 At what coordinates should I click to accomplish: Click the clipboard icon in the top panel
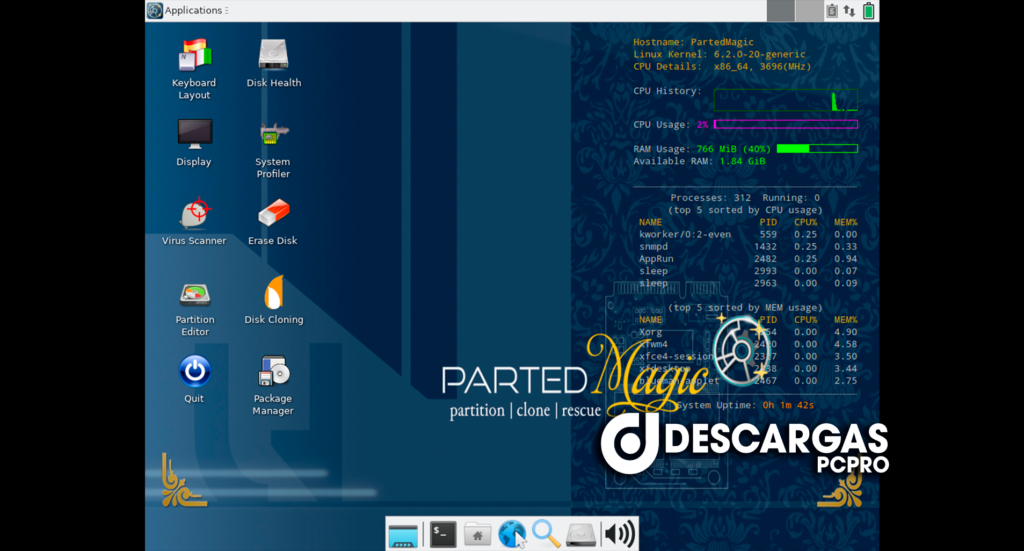click(x=831, y=10)
